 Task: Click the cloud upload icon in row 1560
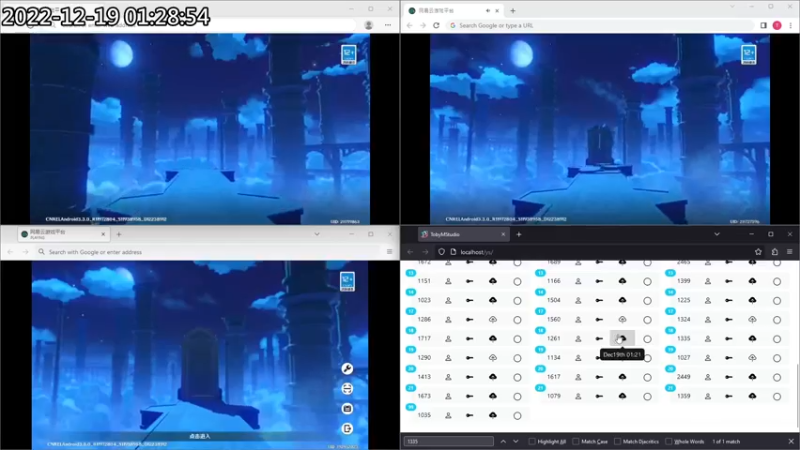[622, 319]
